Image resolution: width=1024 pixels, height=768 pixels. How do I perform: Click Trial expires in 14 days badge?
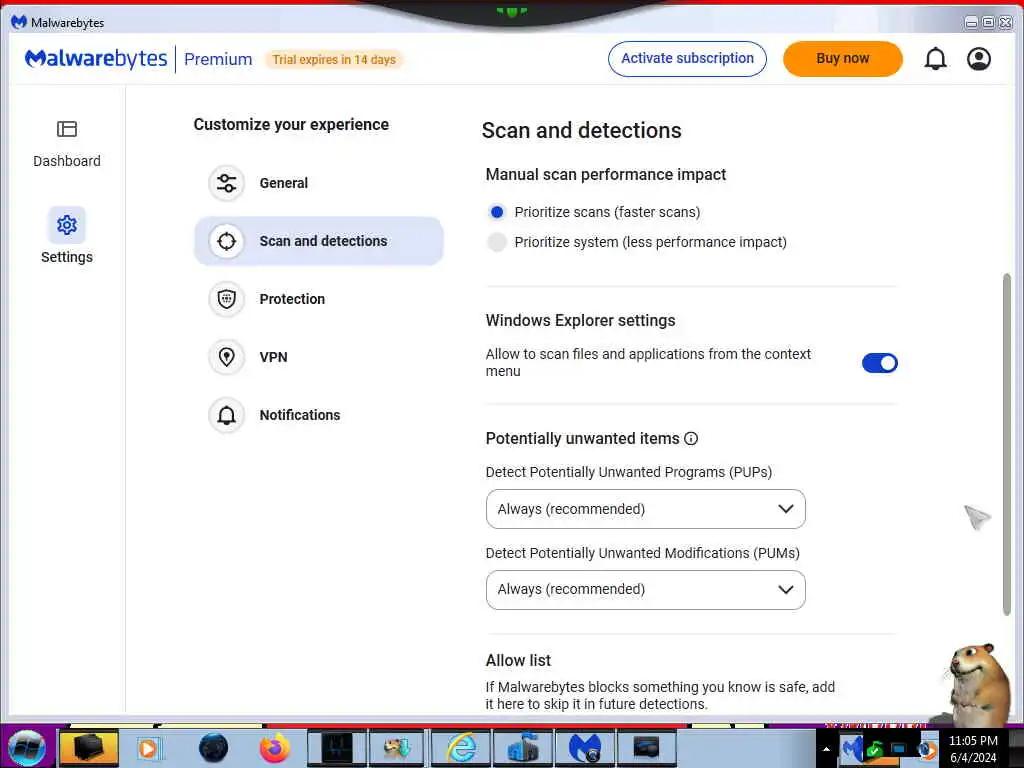click(334, 59)
